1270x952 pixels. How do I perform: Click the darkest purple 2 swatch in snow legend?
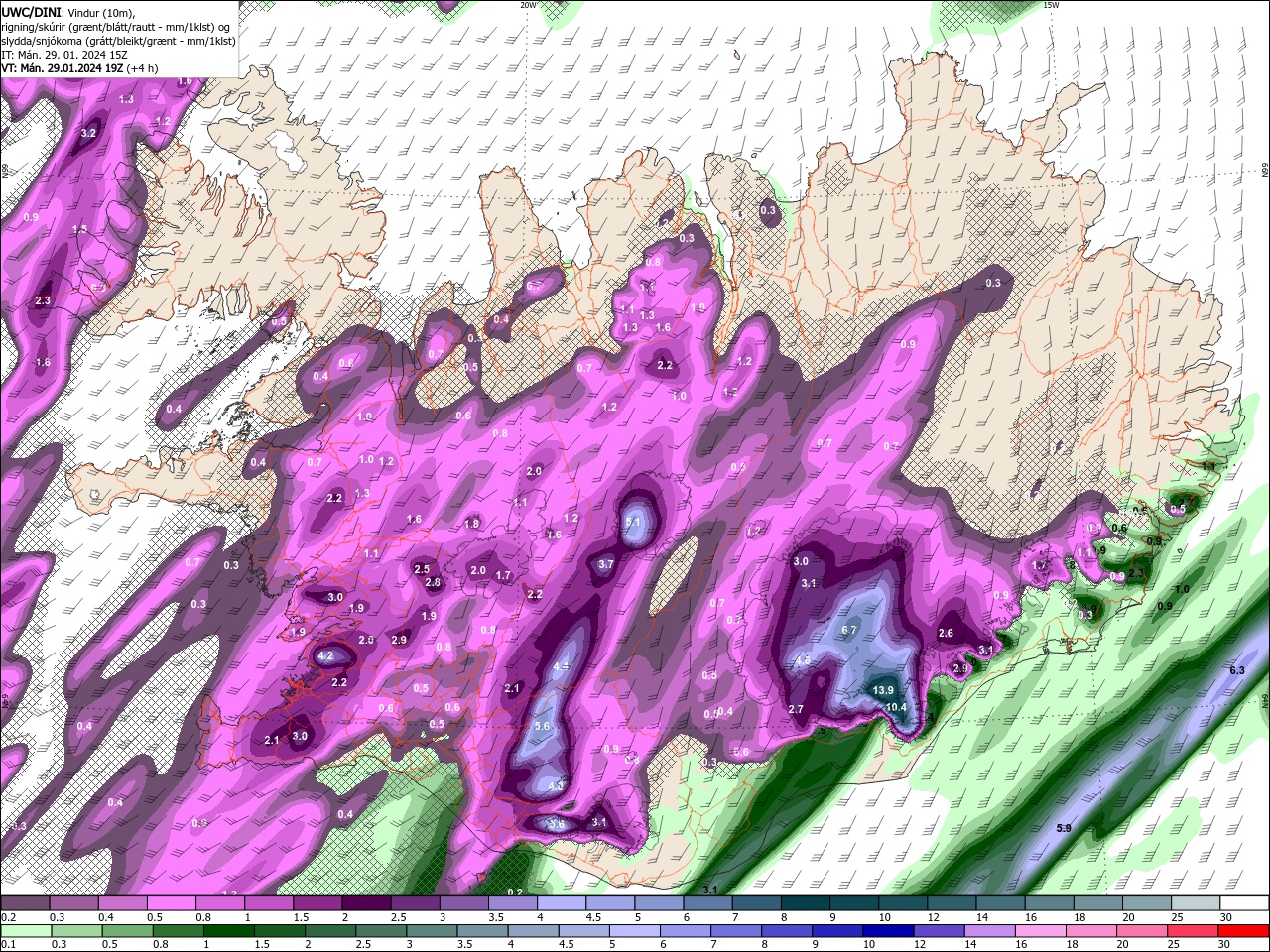pos(366,903)
